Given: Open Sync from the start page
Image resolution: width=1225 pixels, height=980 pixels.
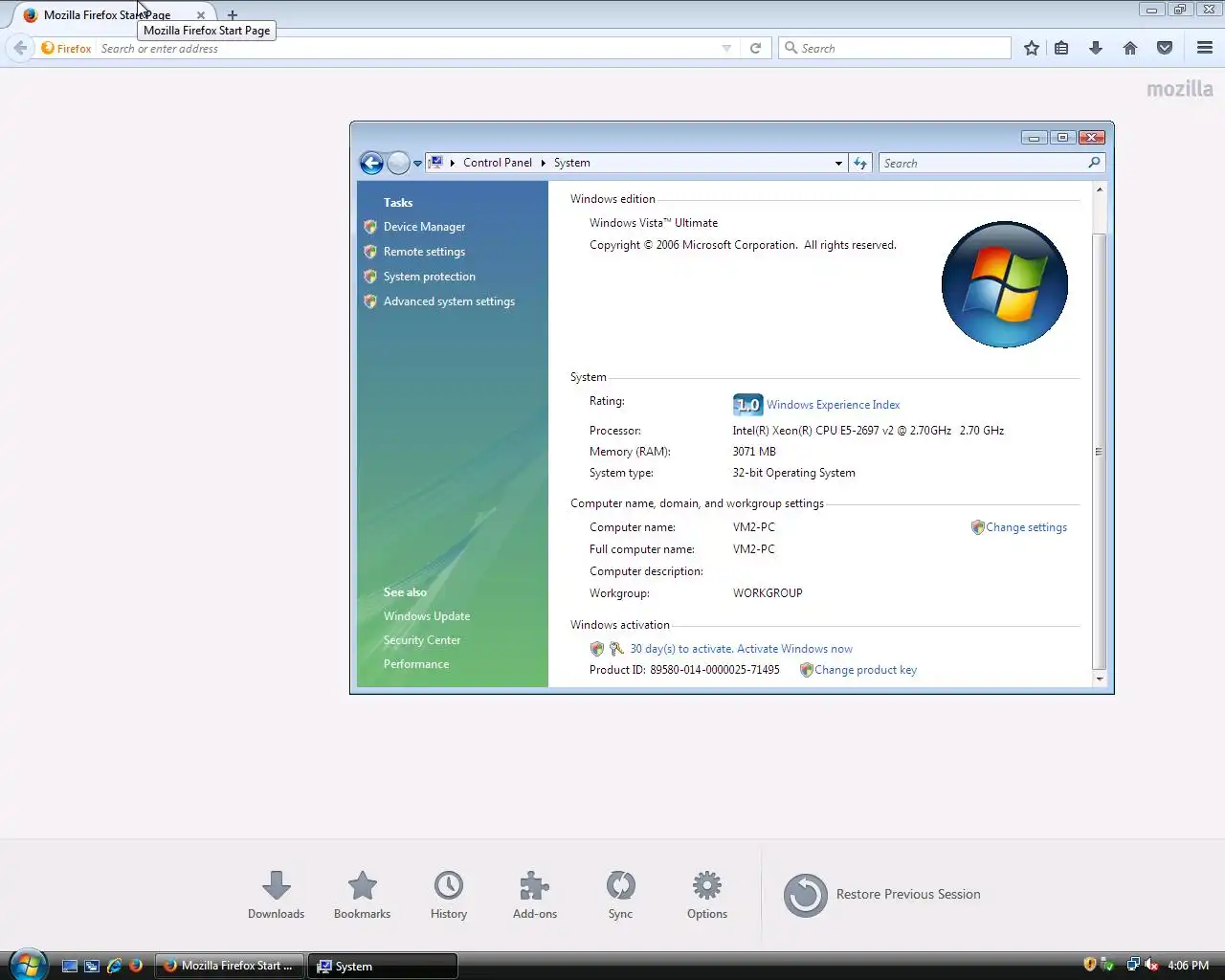Looking at the screenshot, I should click(620, 895).
